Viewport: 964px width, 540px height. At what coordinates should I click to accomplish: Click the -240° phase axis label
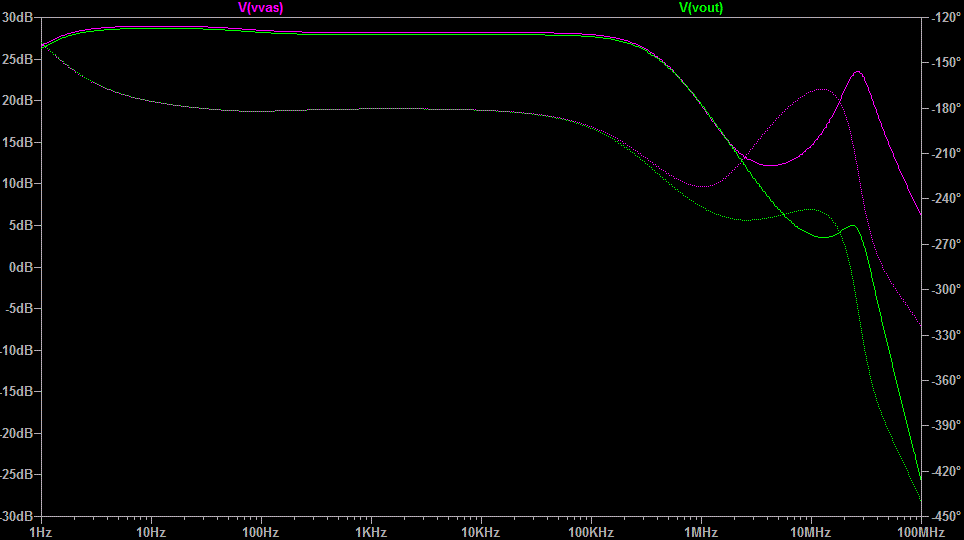[946, 198]
